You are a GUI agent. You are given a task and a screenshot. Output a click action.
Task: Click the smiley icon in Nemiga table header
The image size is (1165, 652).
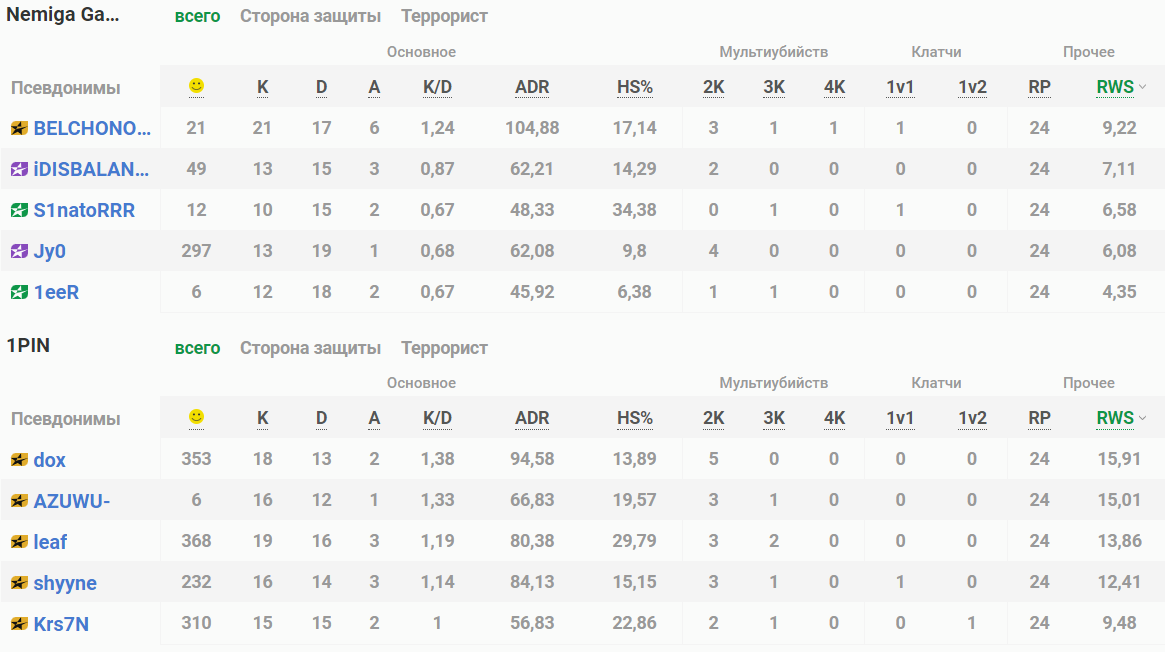coord(196,87)
